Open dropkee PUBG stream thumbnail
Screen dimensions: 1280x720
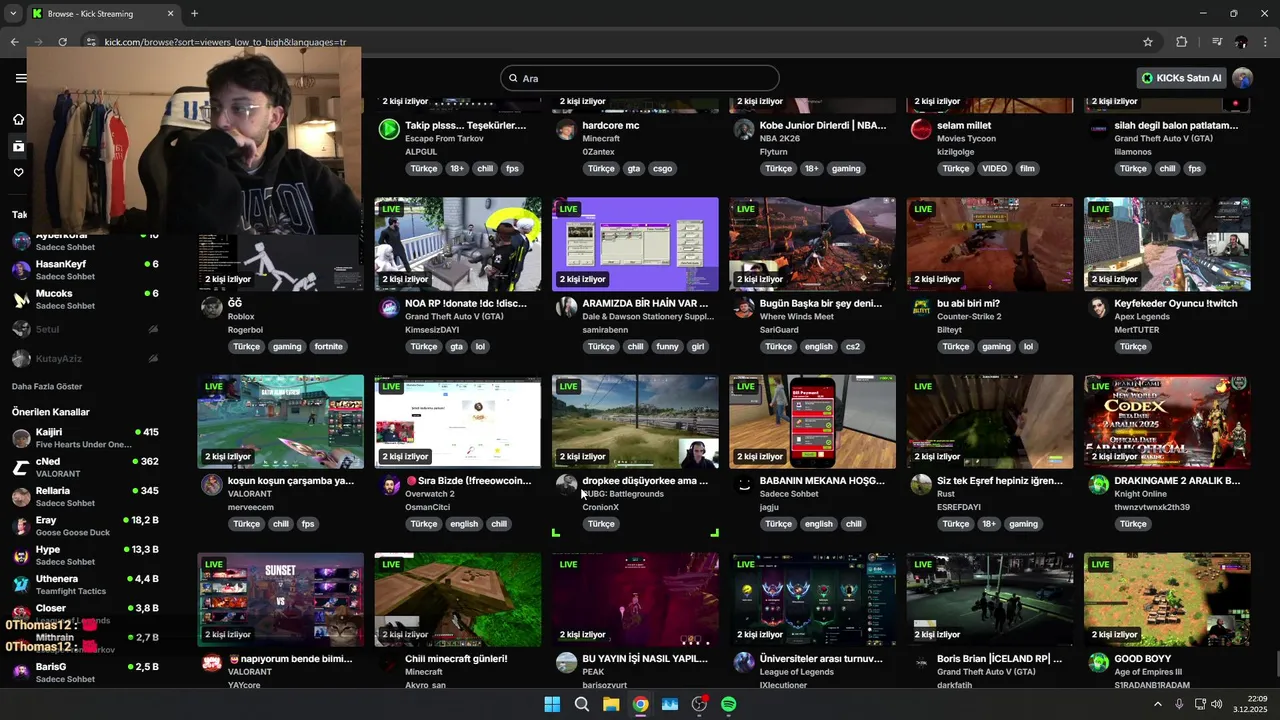pos(635,421)
